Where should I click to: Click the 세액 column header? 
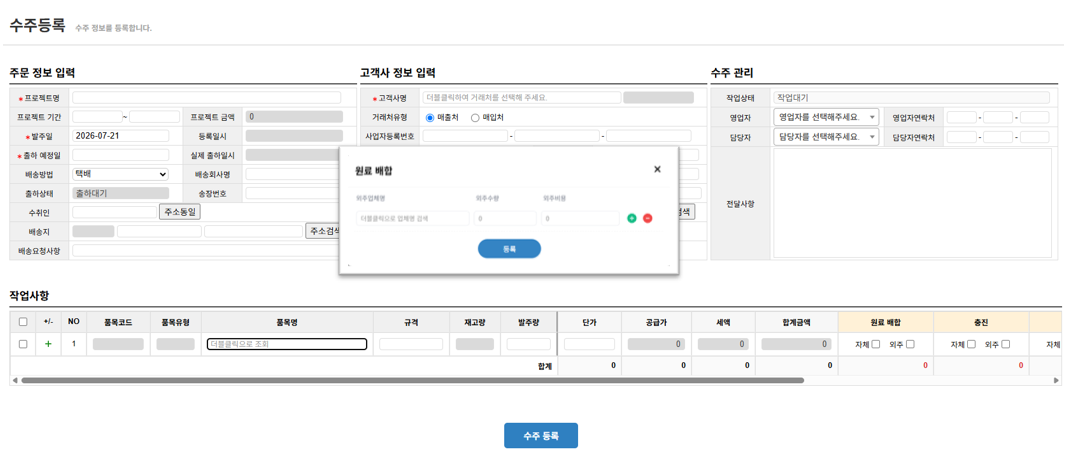(723, 322)
